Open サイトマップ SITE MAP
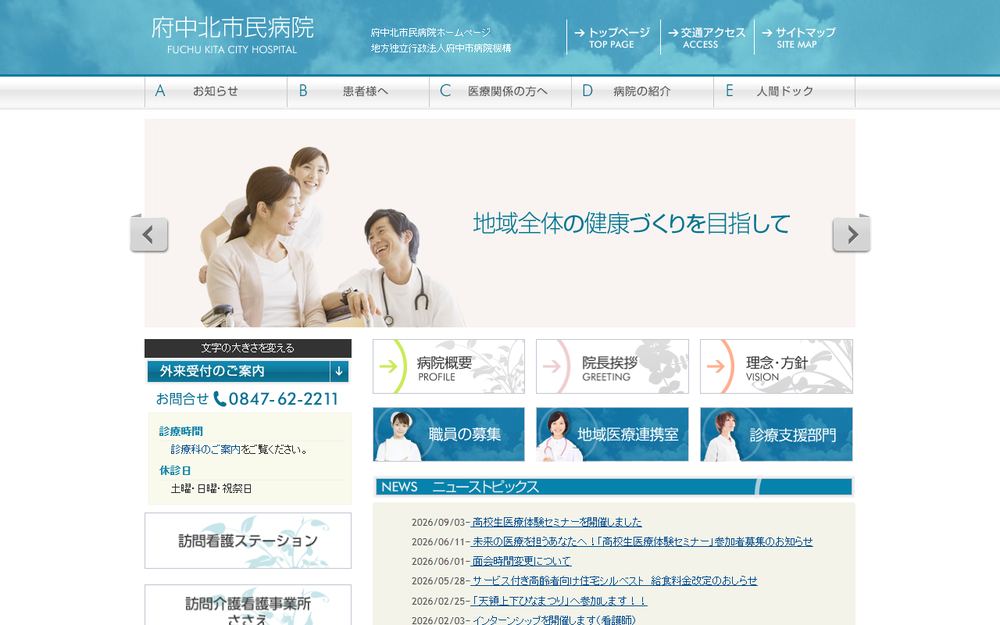 pos(798,38)
